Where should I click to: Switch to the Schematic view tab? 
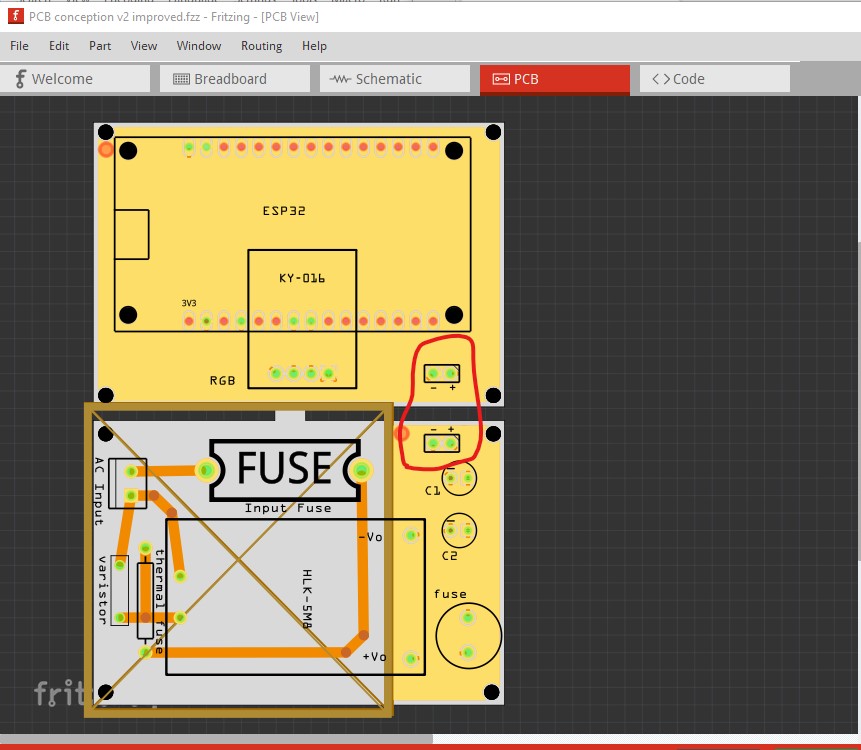[x=395, y=79]
